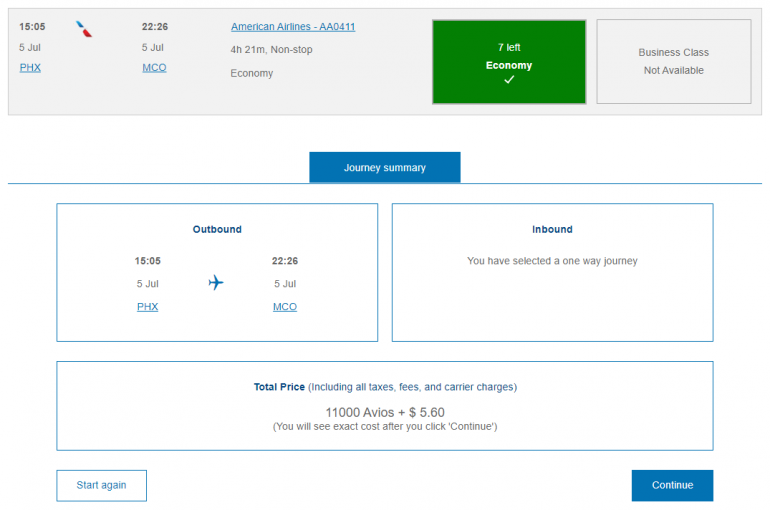Viewport: 770px width, 510px height.
Task: Click the white checkmark in Economy box
Action: [509, 80]
